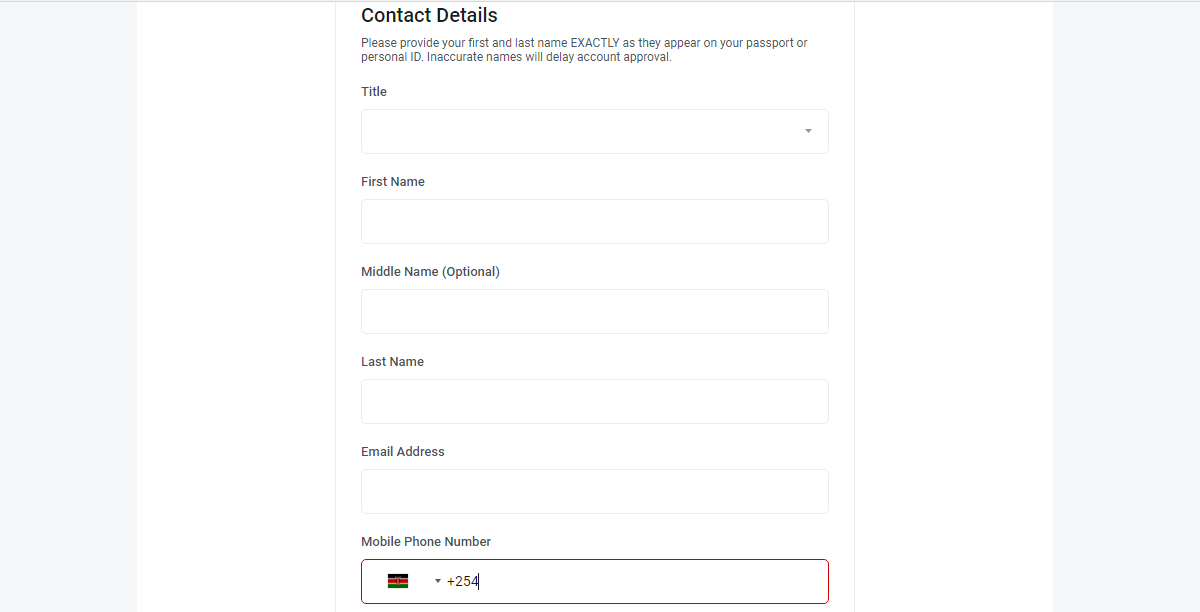The height and width of the screenshot is (612, 1200).
Task: Click the Mobile Phone Number text area
Action: pos(635,581)
